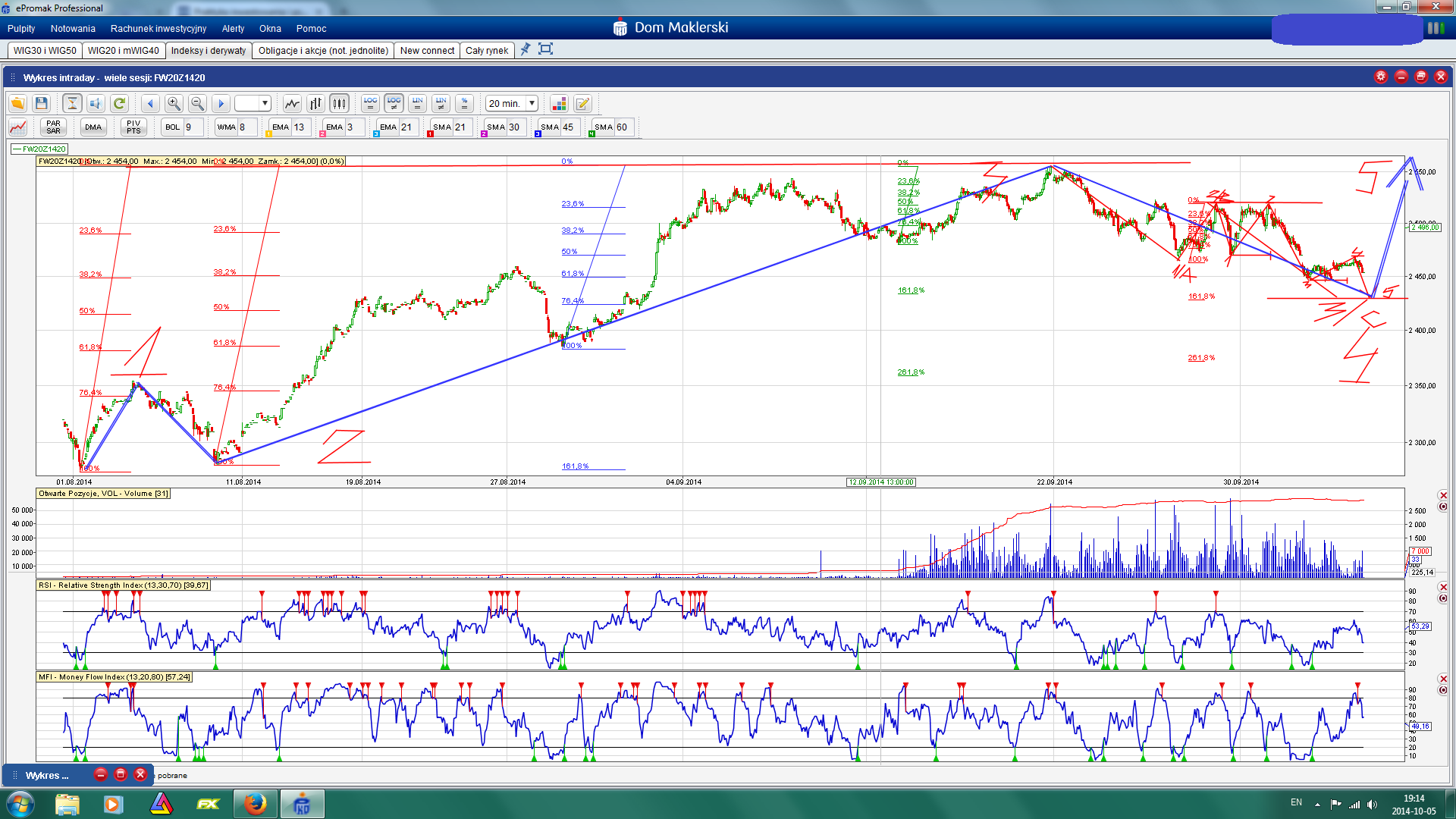
Task: Open the Notowania menu
Action: pyautogui.click(x=73, y=29)
